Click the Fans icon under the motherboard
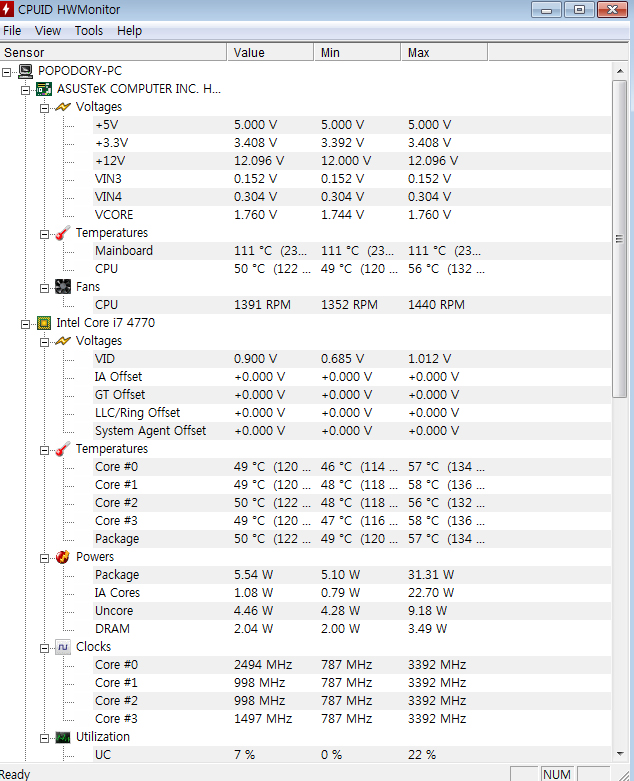This screenshot has width=634, height=781. pos(62,287)
